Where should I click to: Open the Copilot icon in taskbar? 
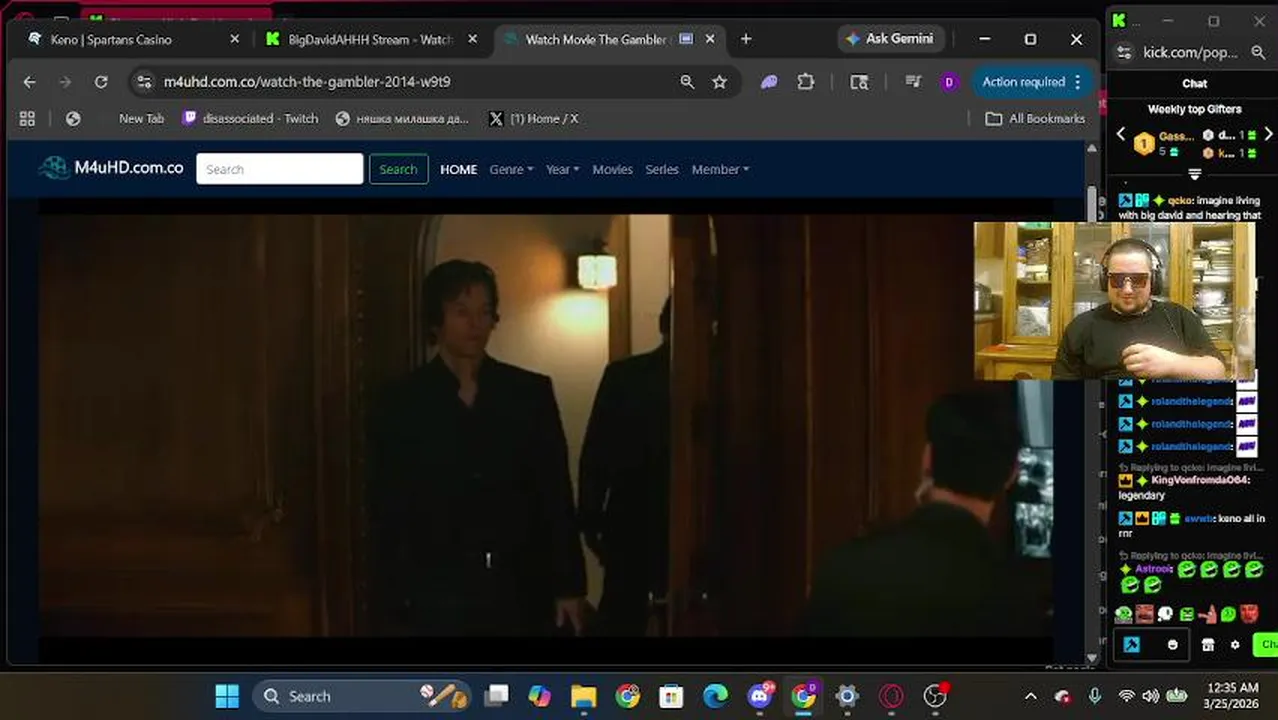click(x=539, y=696)
